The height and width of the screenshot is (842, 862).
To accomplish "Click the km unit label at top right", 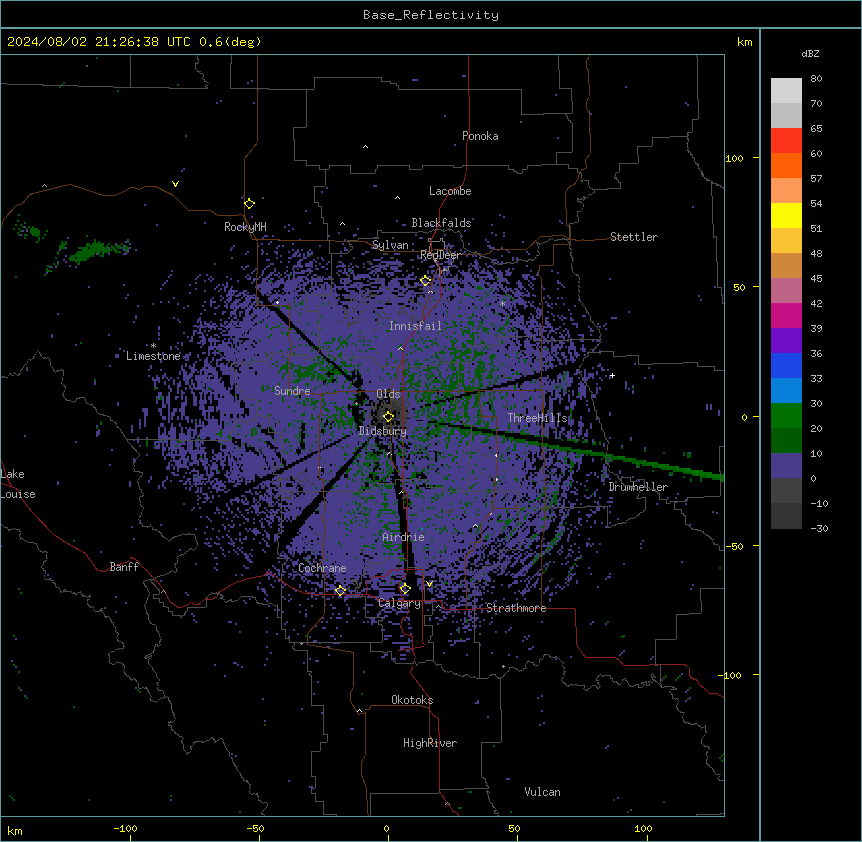I will (745, 42).
